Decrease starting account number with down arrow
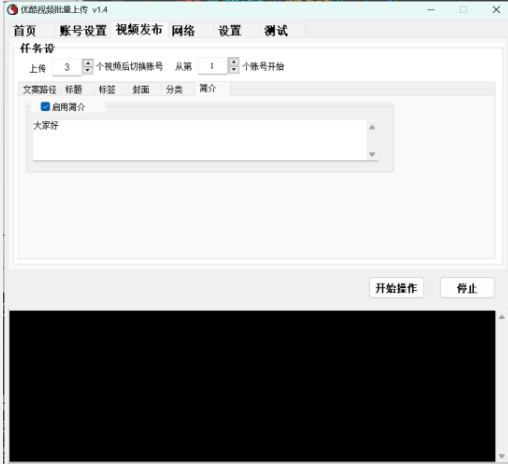The image size is (508, 464). pyautogui.click(x=234, y=69)
